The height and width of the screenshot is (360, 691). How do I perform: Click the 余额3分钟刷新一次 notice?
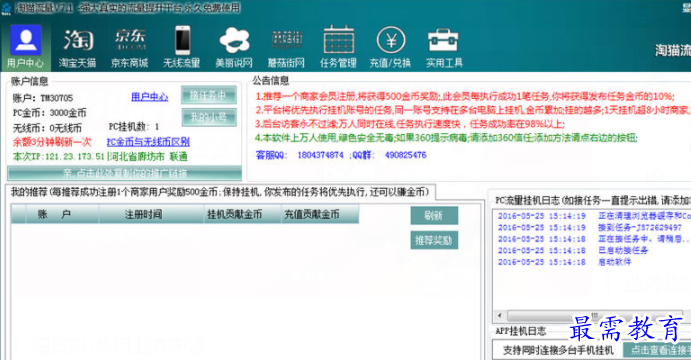pos(52,142)
